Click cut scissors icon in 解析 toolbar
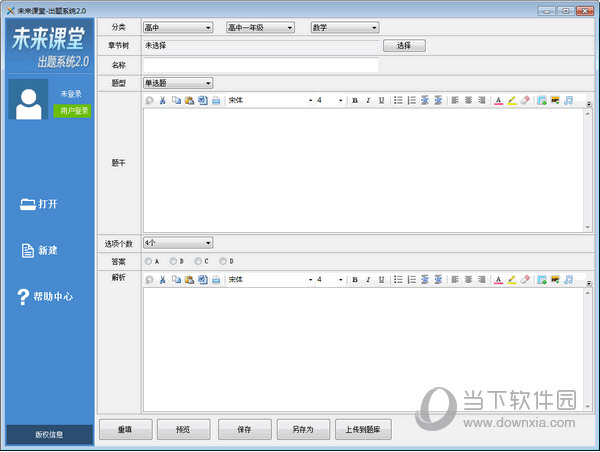Image resolution: width=600 pixels, height=452 pixels. pyautogui.click(x=163, y=280)
